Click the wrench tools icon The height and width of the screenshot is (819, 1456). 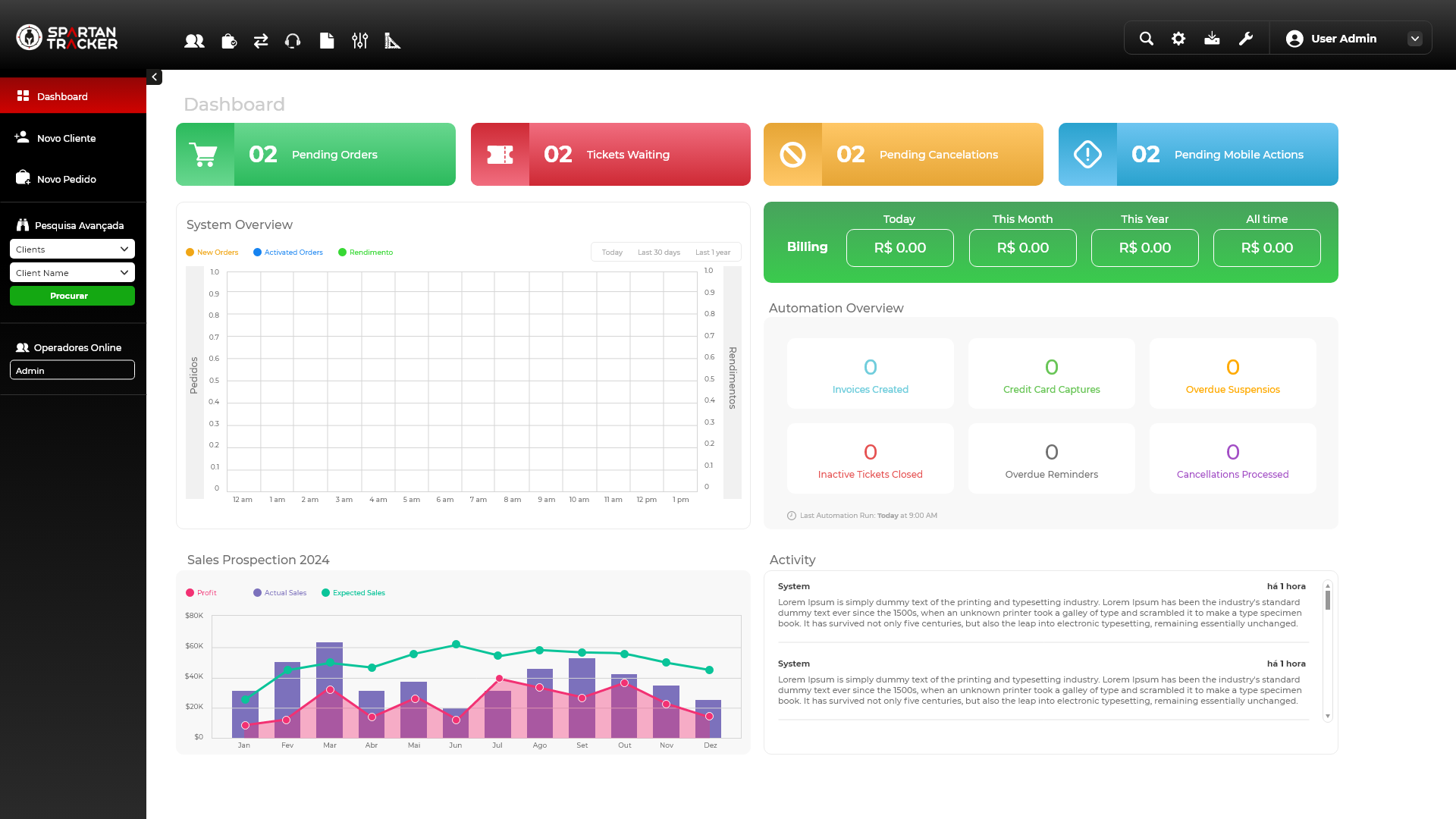(x=1246, y=39)
